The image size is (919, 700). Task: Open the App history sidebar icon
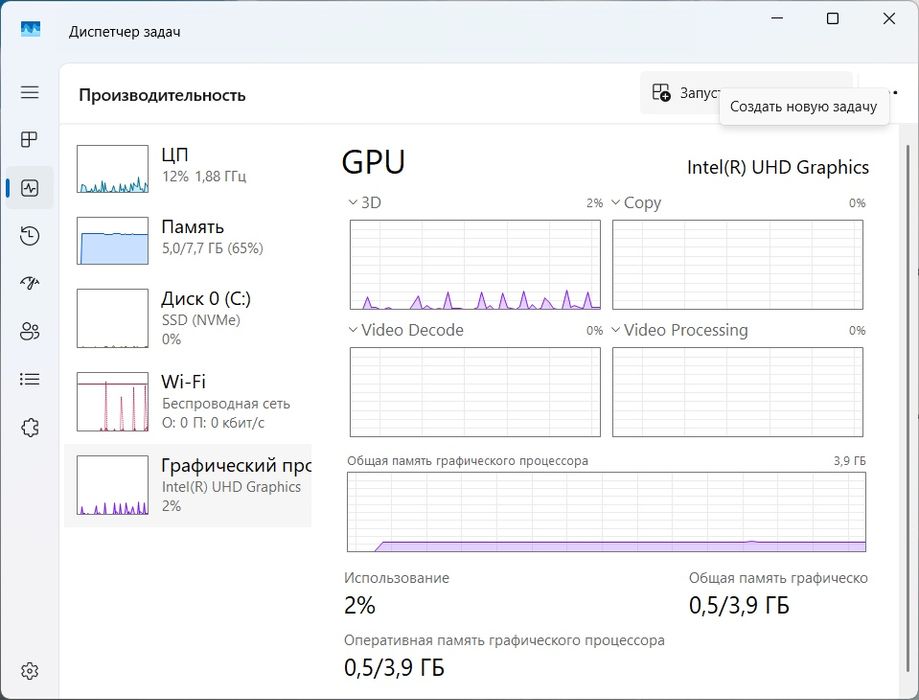point(30,236)
